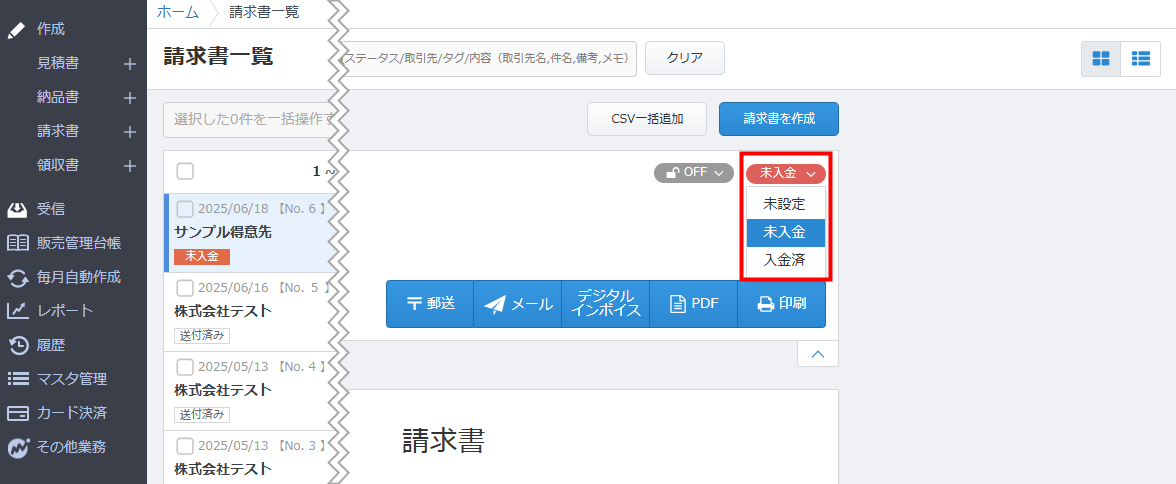1176x484 pixels.
Task: Click the 請求書を作成 button
Action: (778, 118)
